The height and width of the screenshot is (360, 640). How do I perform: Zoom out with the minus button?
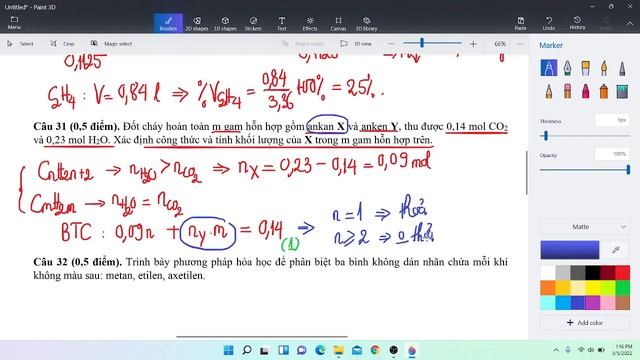click(391, 44)
